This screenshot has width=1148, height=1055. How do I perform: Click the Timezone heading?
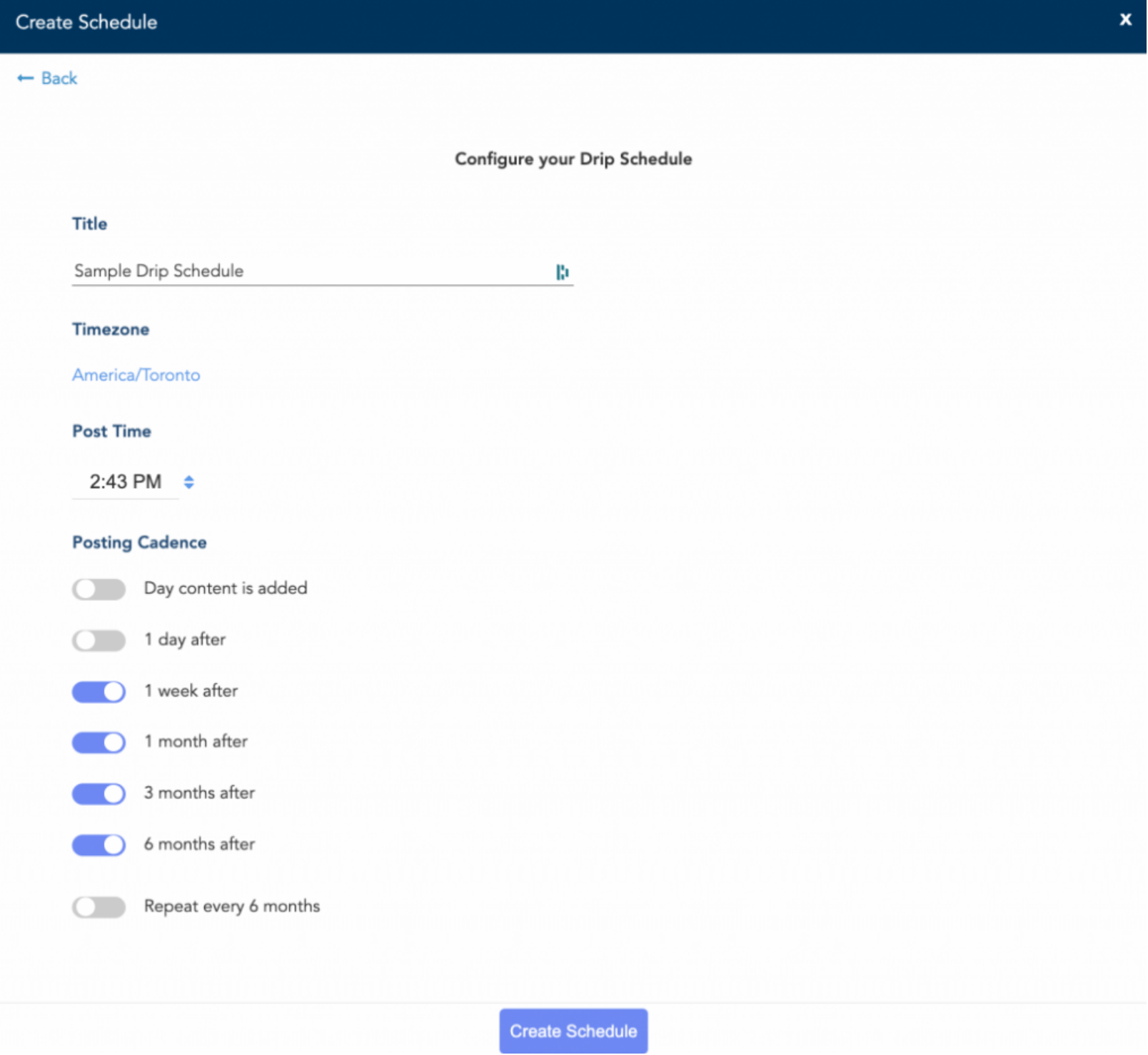pyautogui.click(x=111, y=330)
